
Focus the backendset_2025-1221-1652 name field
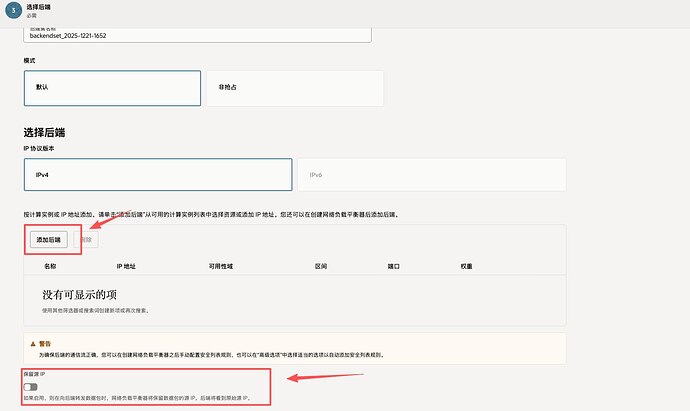coord(197,34)
